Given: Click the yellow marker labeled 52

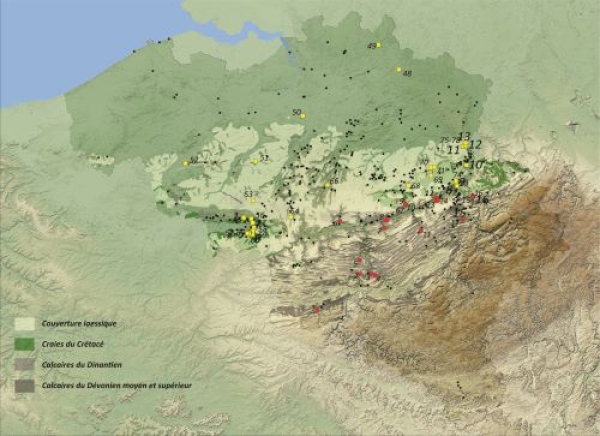Looking at the screenshot, I should click(x=185, y=163).
